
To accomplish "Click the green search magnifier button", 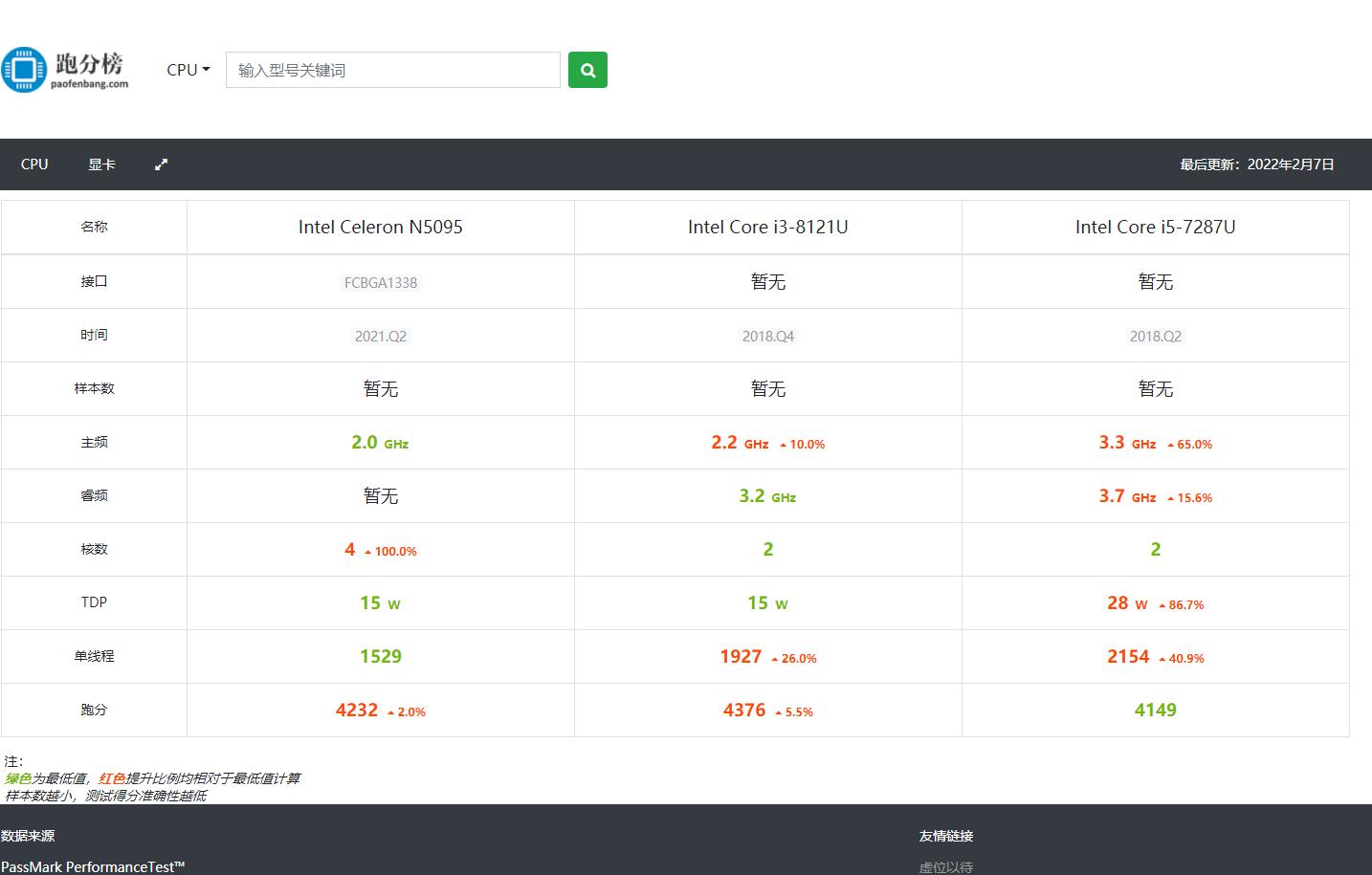I will point(587,70).
